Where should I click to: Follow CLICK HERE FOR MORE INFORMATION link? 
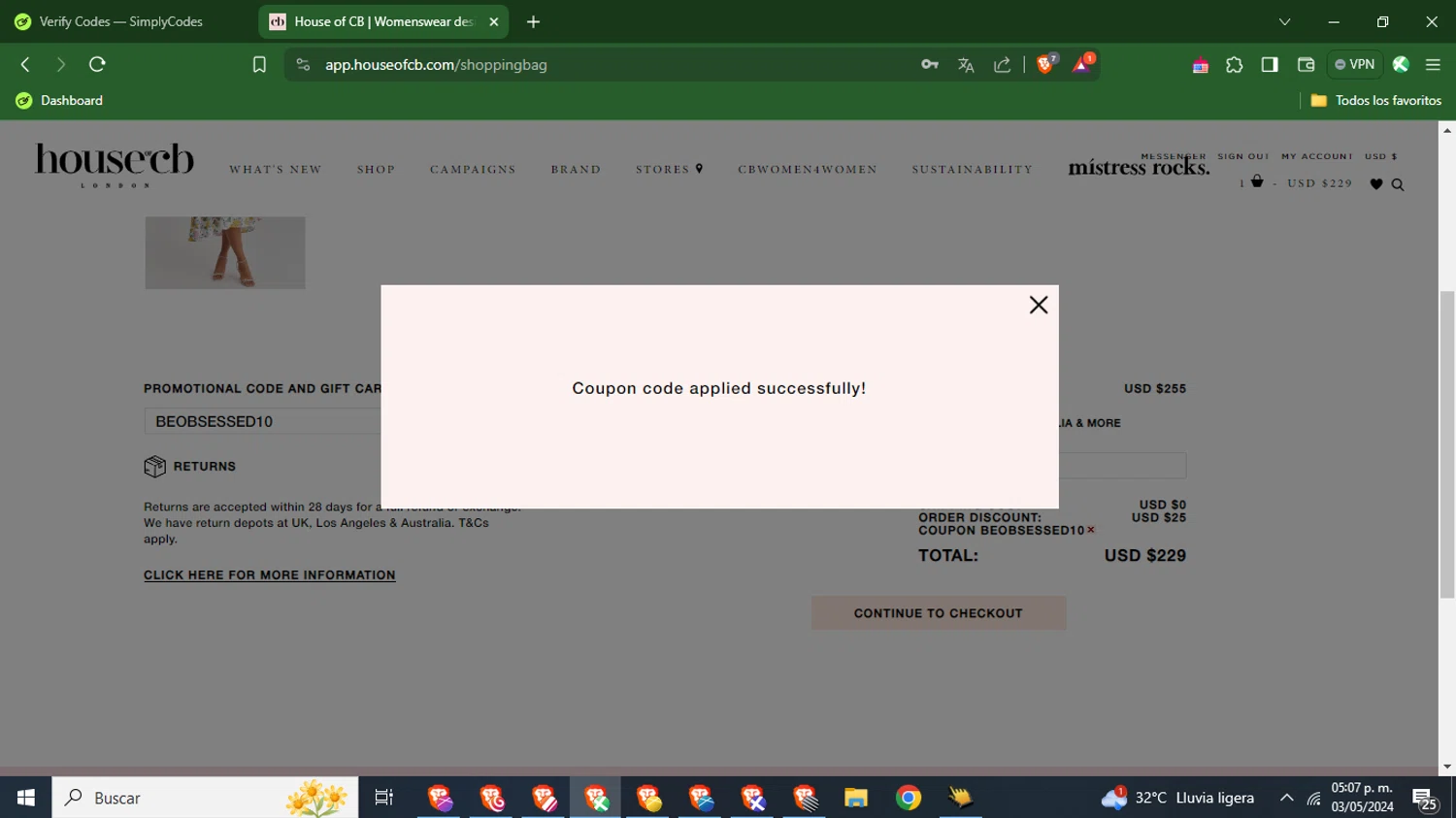(x=270, y=575)
